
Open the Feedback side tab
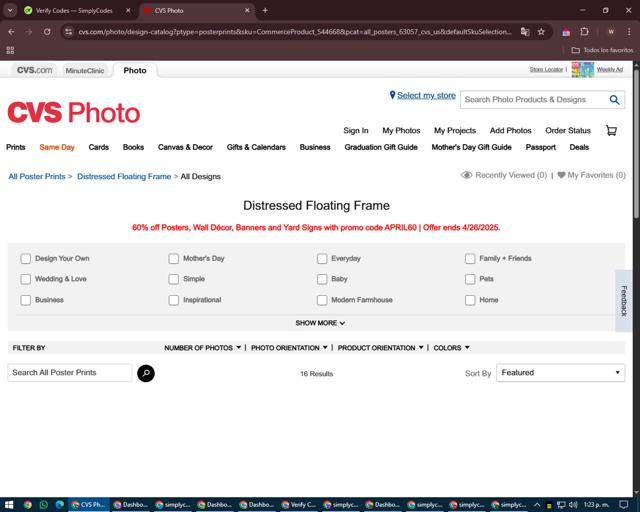tap(624, 301)
